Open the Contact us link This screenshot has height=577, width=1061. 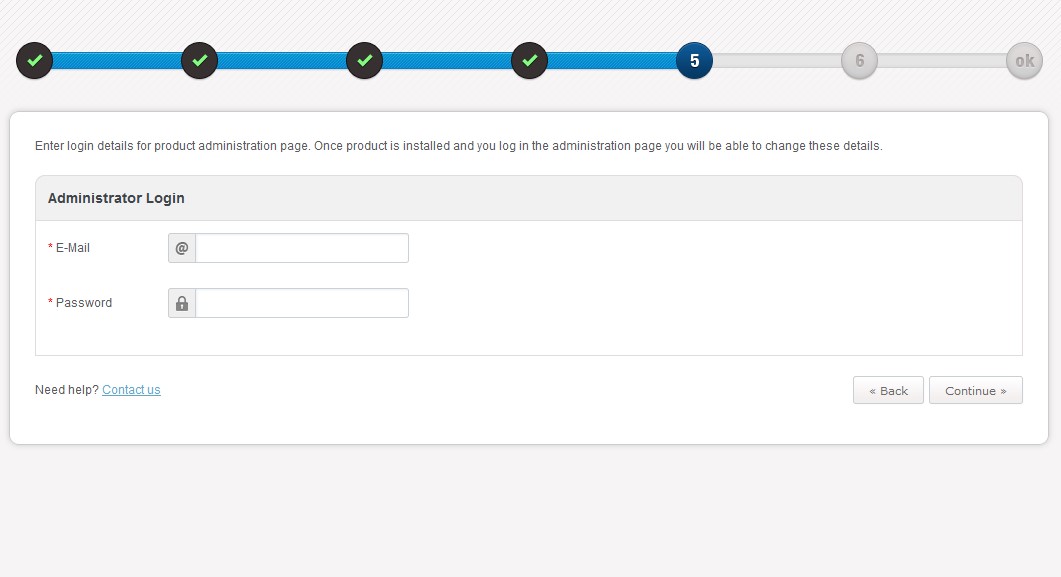(131, 390)
